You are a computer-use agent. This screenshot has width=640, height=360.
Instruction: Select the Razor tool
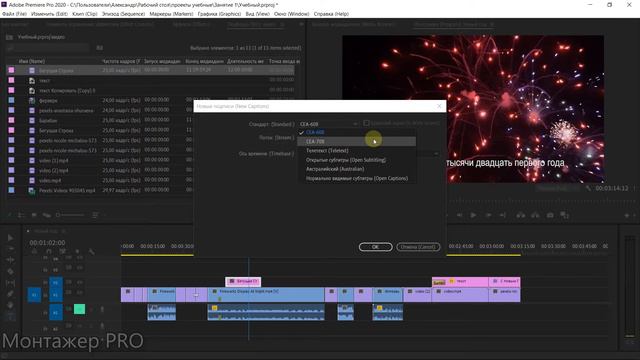click(x=10, y=271)
